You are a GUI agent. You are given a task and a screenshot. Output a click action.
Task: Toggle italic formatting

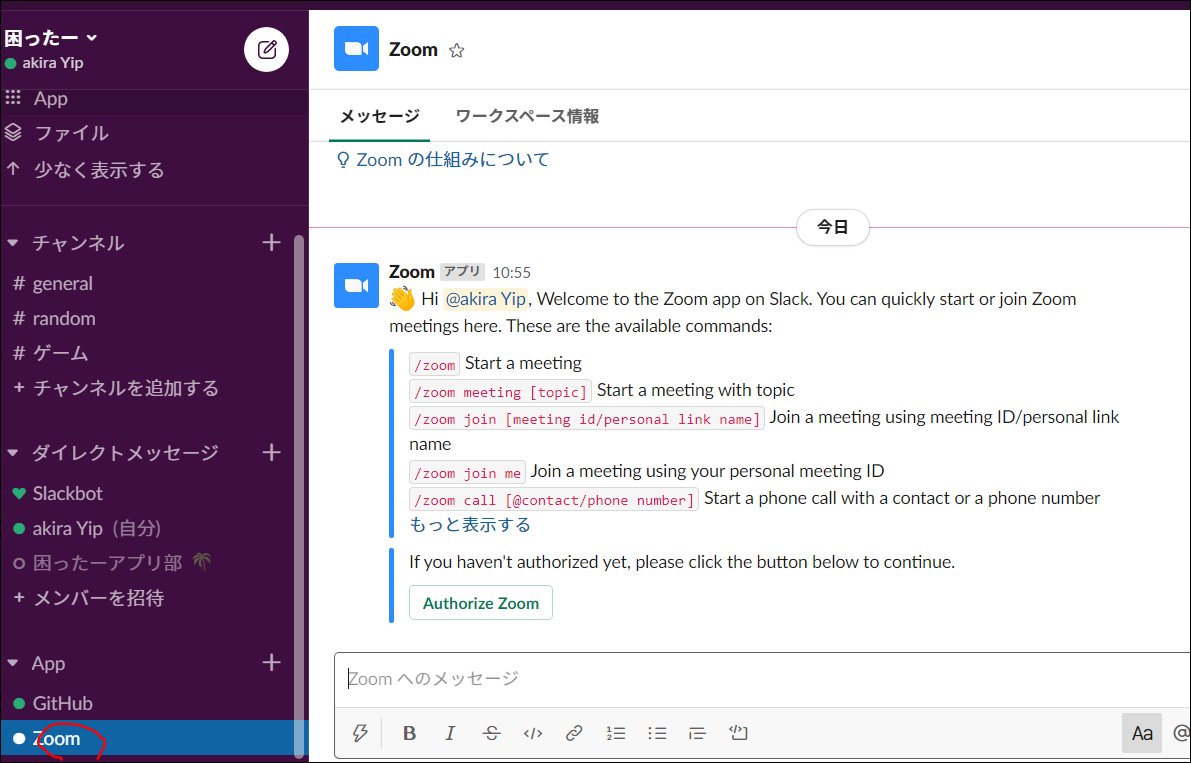(450, 733)
